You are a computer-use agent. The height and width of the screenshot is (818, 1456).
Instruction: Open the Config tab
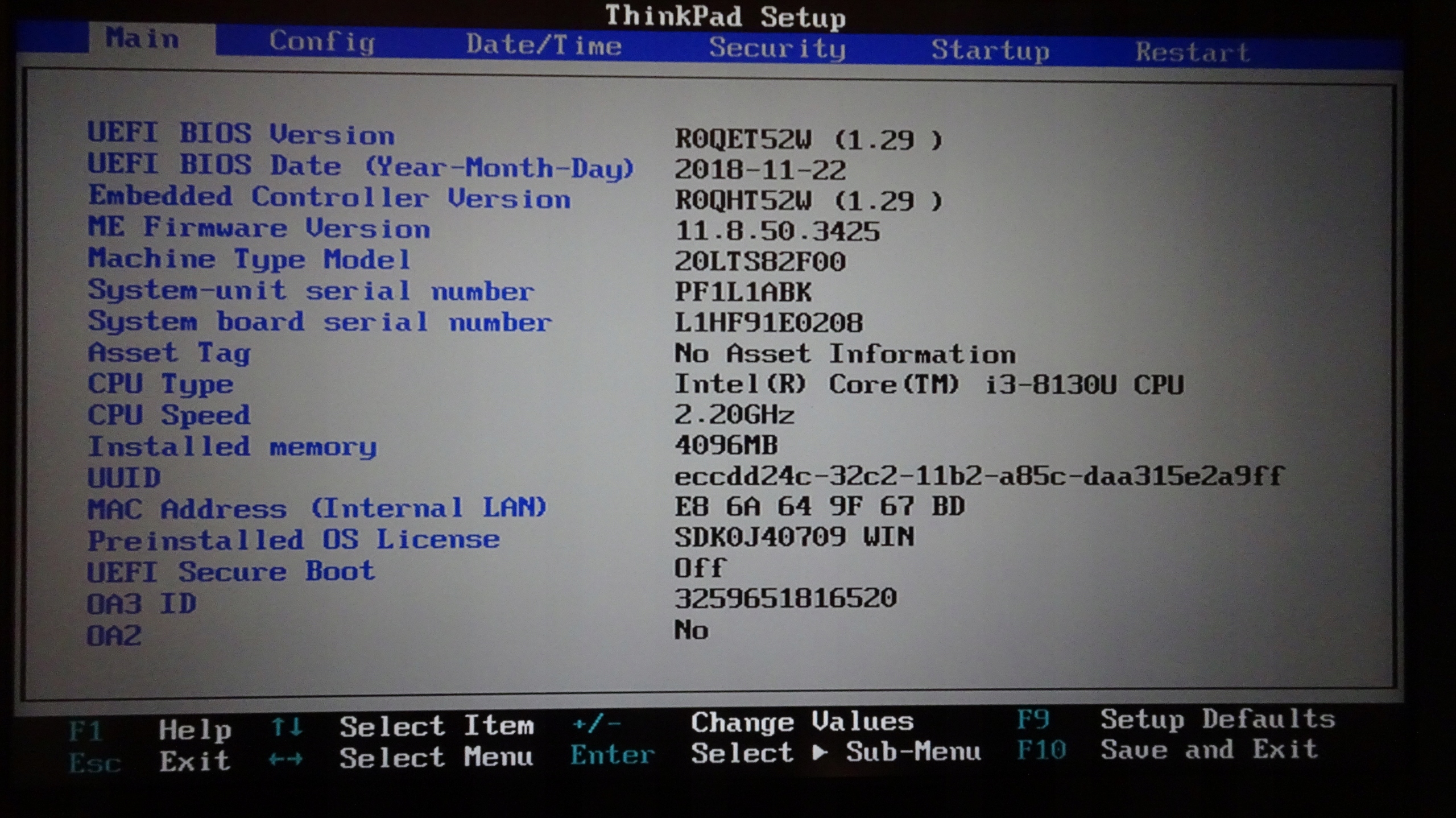pos(322,42)
